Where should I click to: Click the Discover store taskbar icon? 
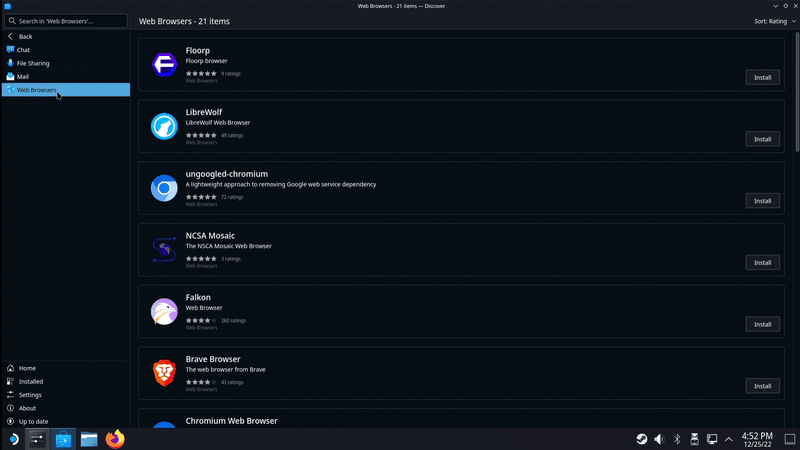[x=63, y=439]
